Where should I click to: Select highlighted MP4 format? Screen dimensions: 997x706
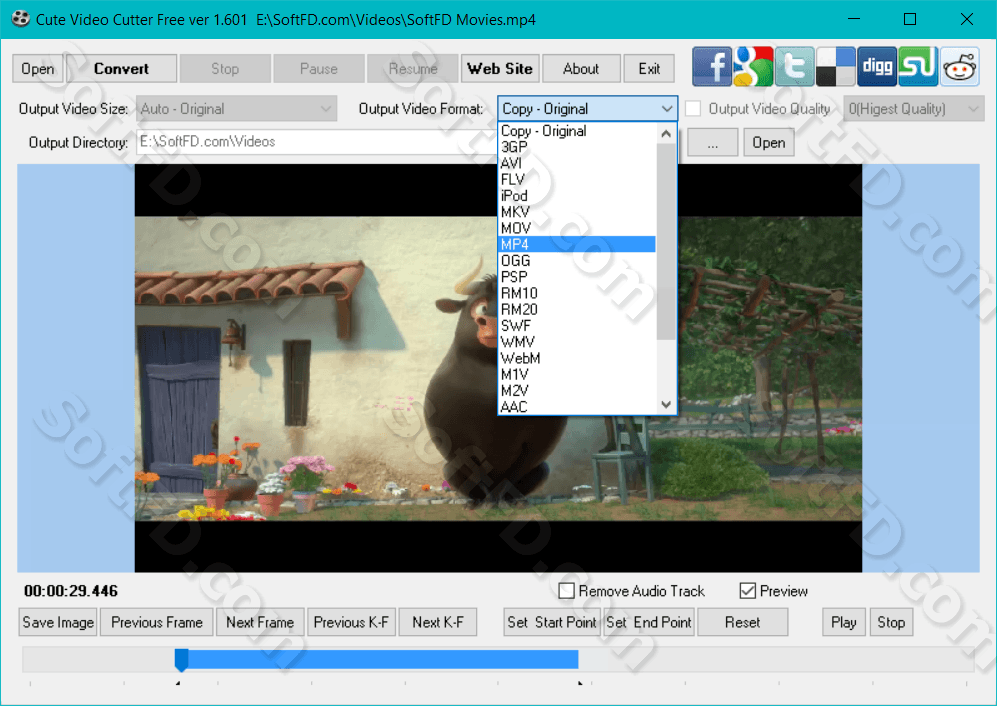tap(577, 244)
